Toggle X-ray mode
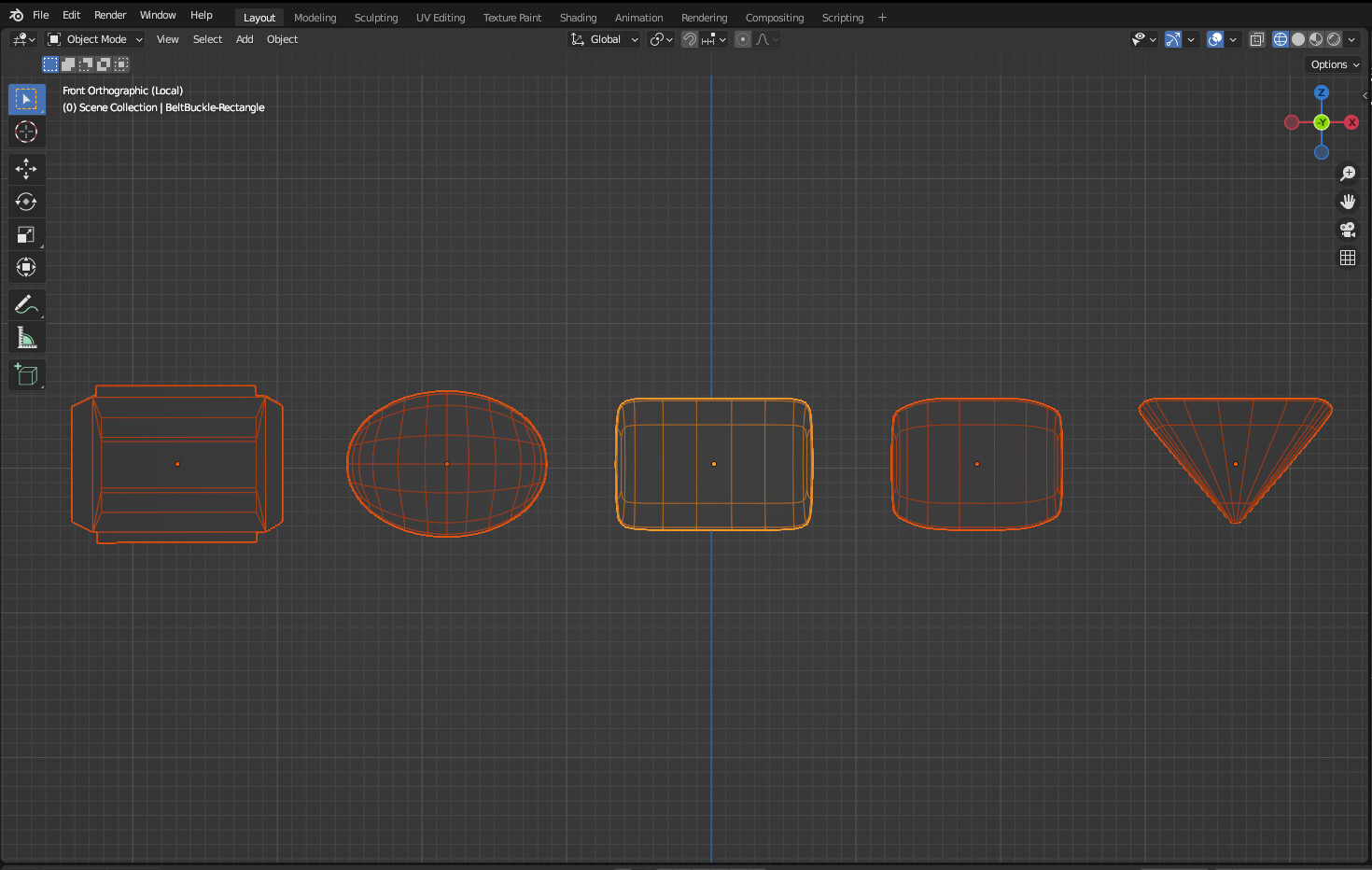The width and height of the screenshot is (1372, 870). [x=1257, y=39]
